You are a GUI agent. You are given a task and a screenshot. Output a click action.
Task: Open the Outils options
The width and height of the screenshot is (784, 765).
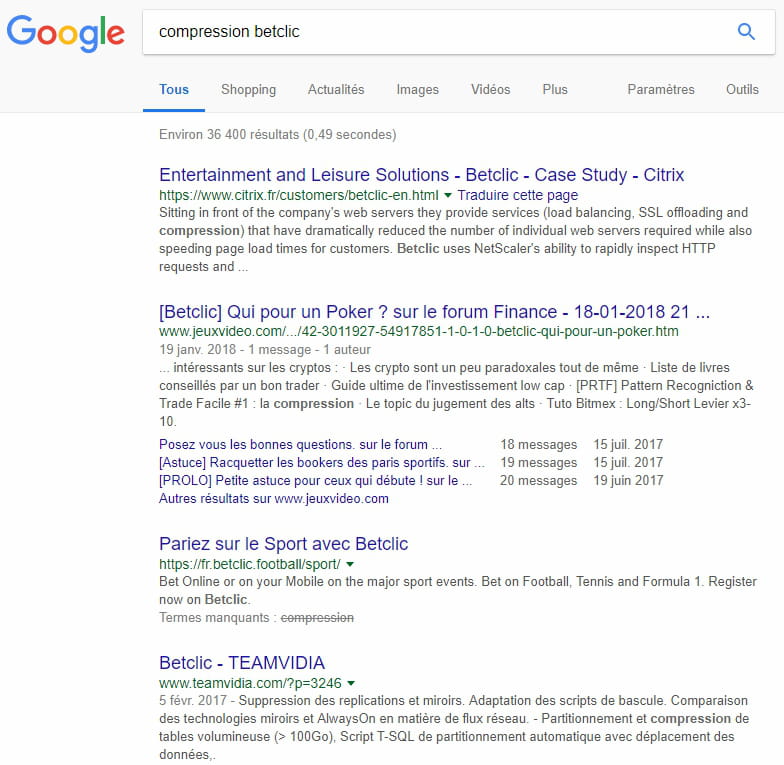742,90
